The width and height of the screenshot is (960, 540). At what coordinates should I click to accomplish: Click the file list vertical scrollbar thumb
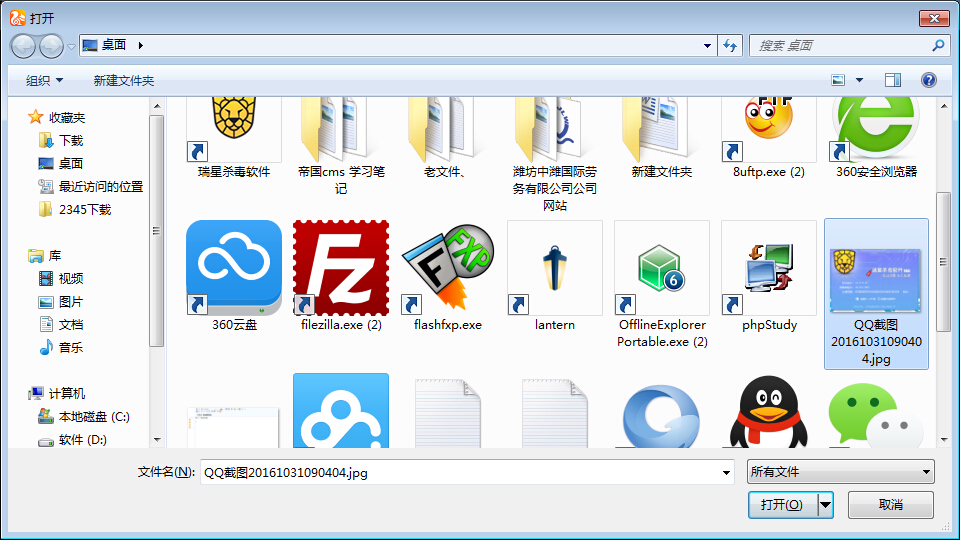pyautogui.click(x=943, y=262)
